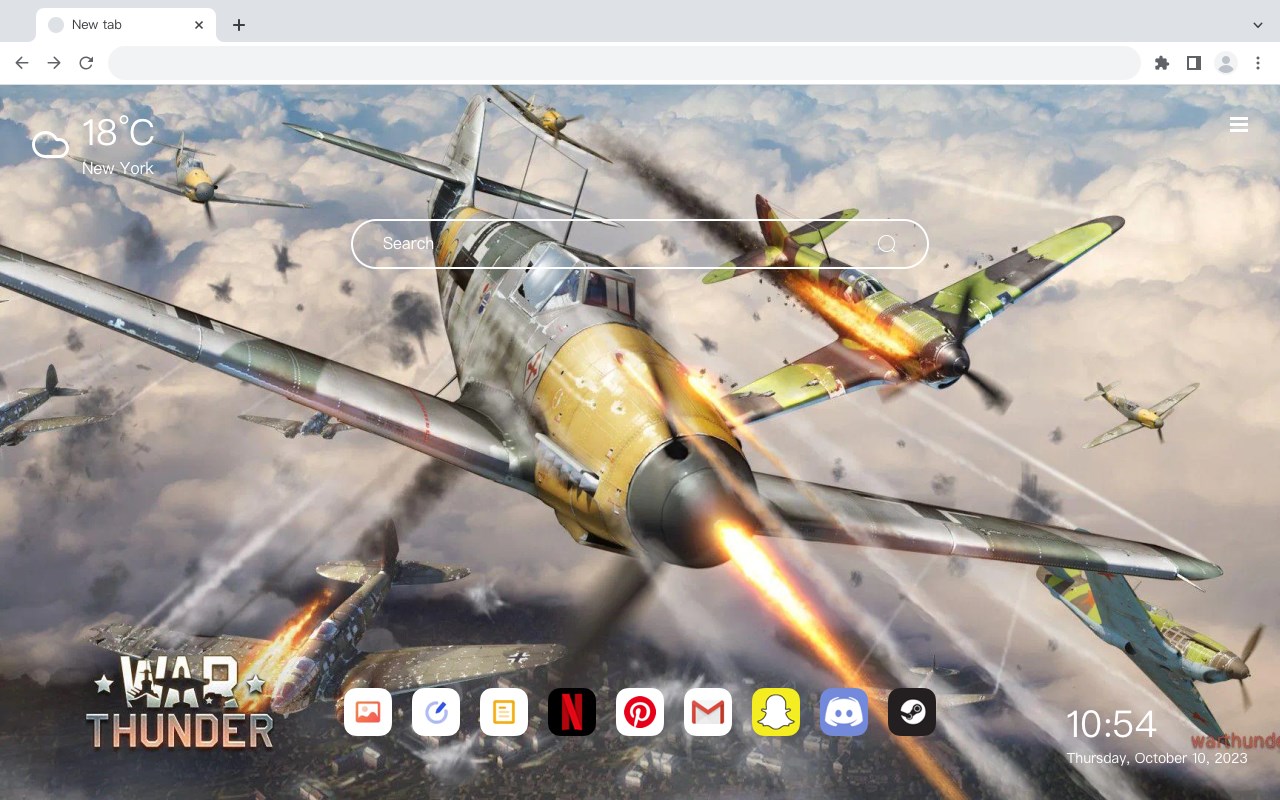1280x800 pixels.
Task: Toggle the browser side panel
Action: point(1193,63)
